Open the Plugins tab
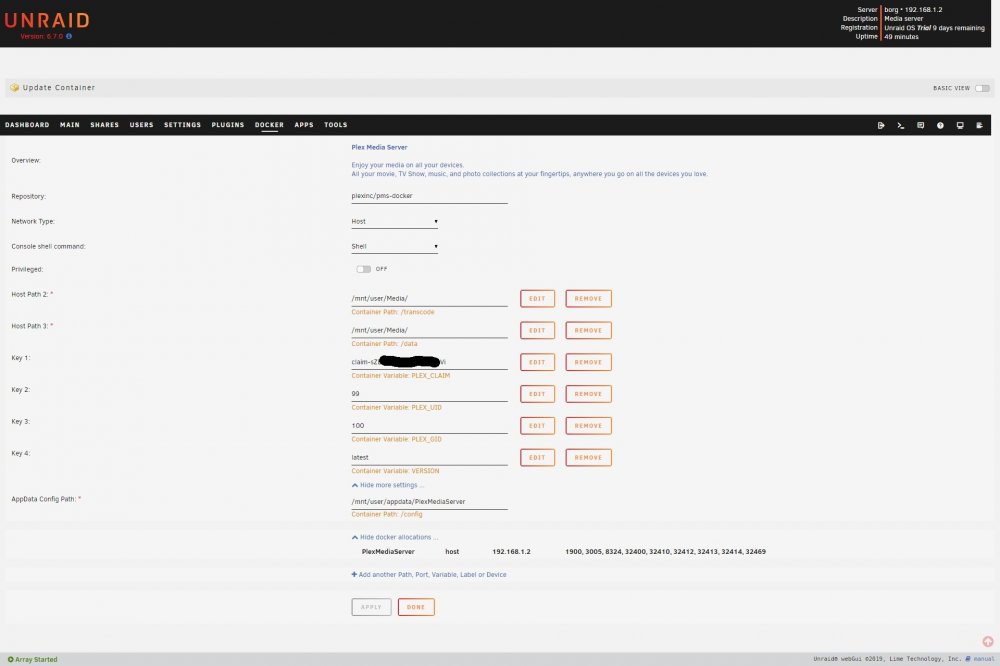1000x666 pixels. pyautogui.click(x=228, y=125)
